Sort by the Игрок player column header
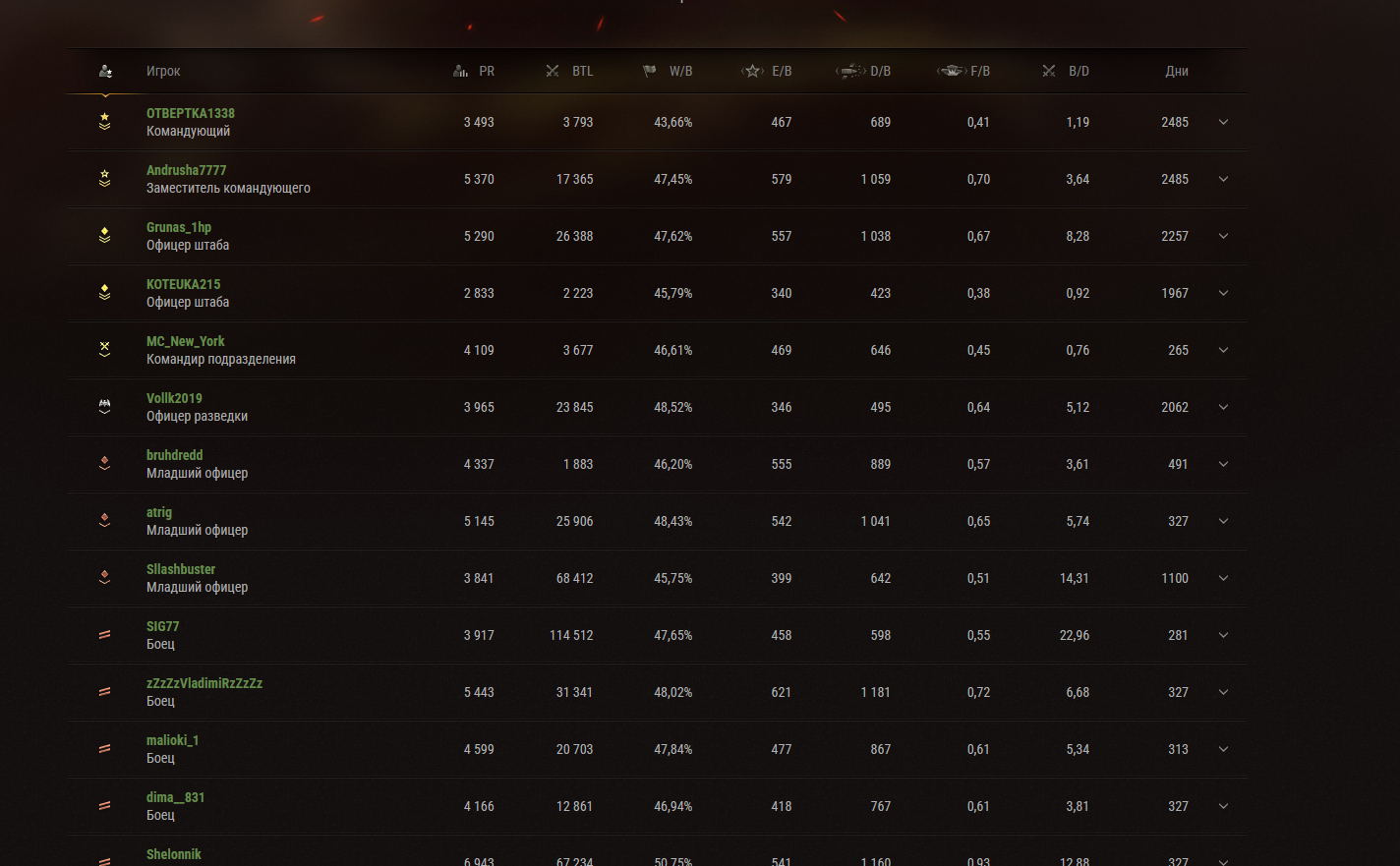Viewport: 1400px width, 866px height. (x=163, y=71)
